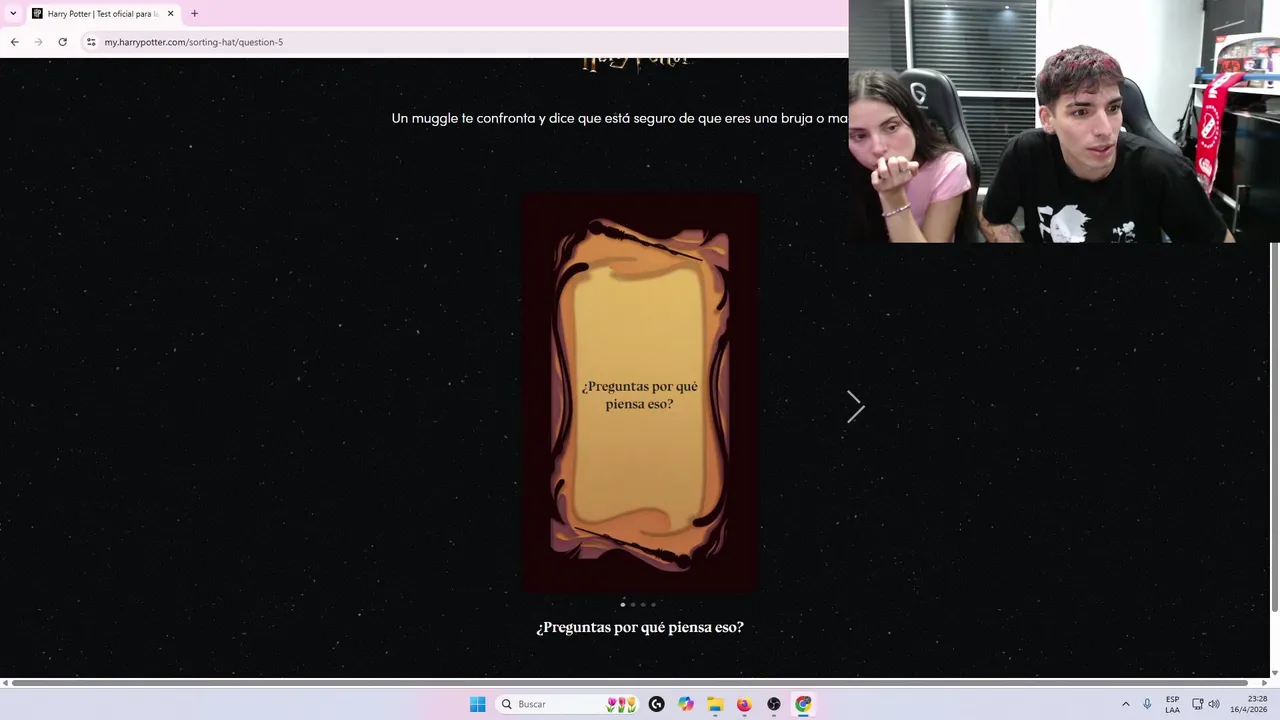Click the horizontal page scrollbar

630,683
